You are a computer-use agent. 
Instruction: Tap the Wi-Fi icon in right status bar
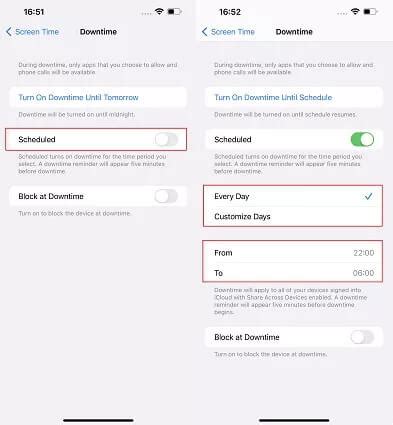point(355,12)
